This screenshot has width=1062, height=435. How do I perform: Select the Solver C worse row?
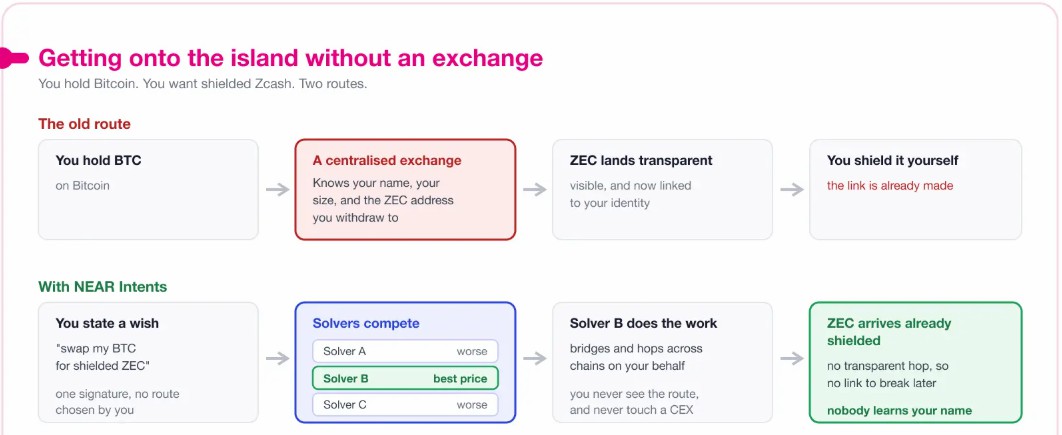click(x=405, y=405)
